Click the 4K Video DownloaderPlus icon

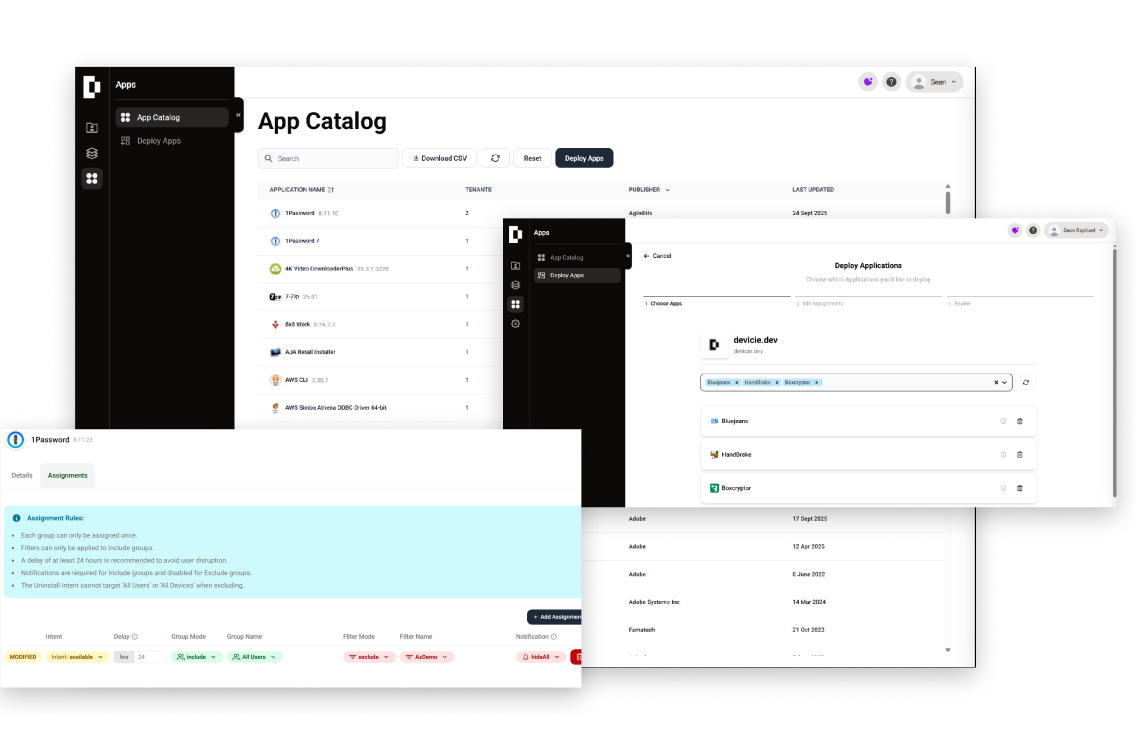coord(275,269)
